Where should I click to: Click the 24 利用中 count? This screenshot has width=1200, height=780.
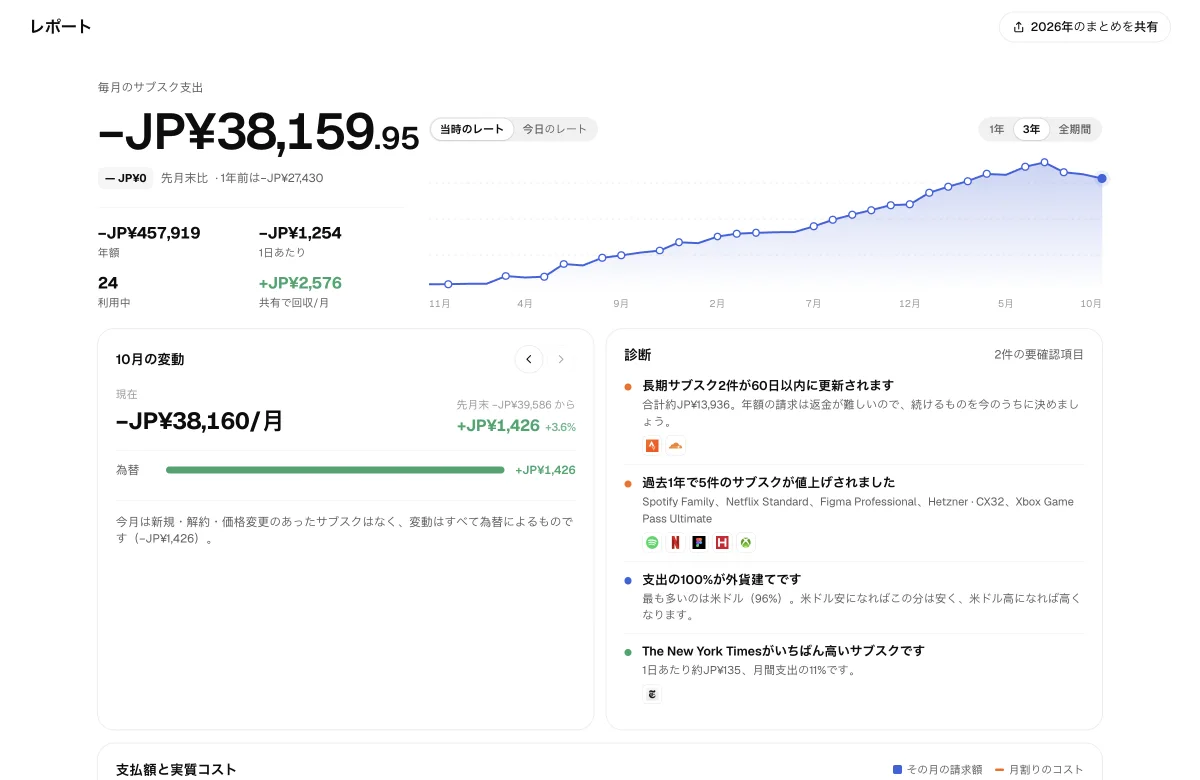point(108,283)
